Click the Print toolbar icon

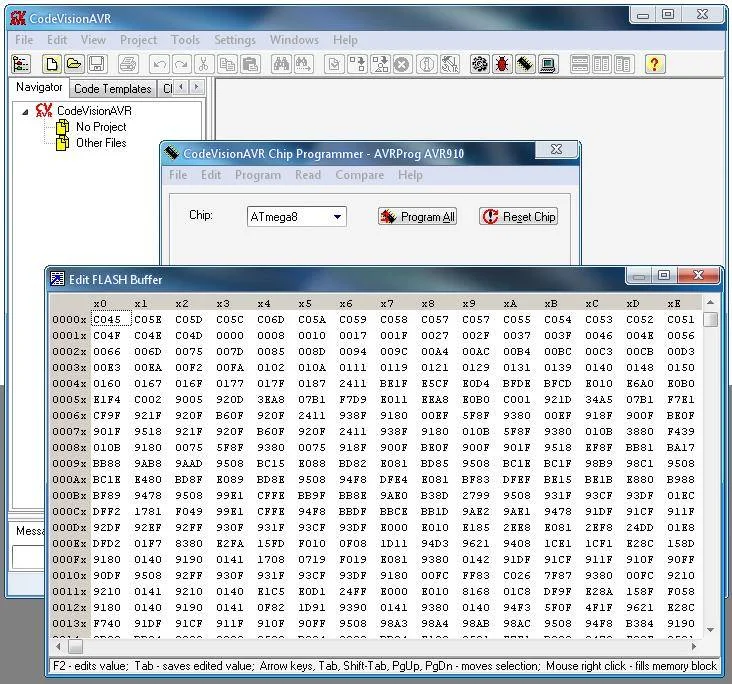coord(127,64)
